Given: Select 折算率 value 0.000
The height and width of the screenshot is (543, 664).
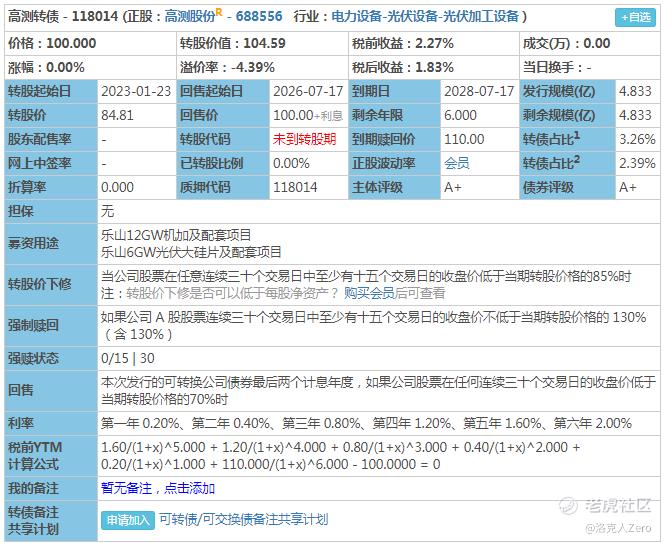Looking at the screenshot, I should tap(117, 187).
